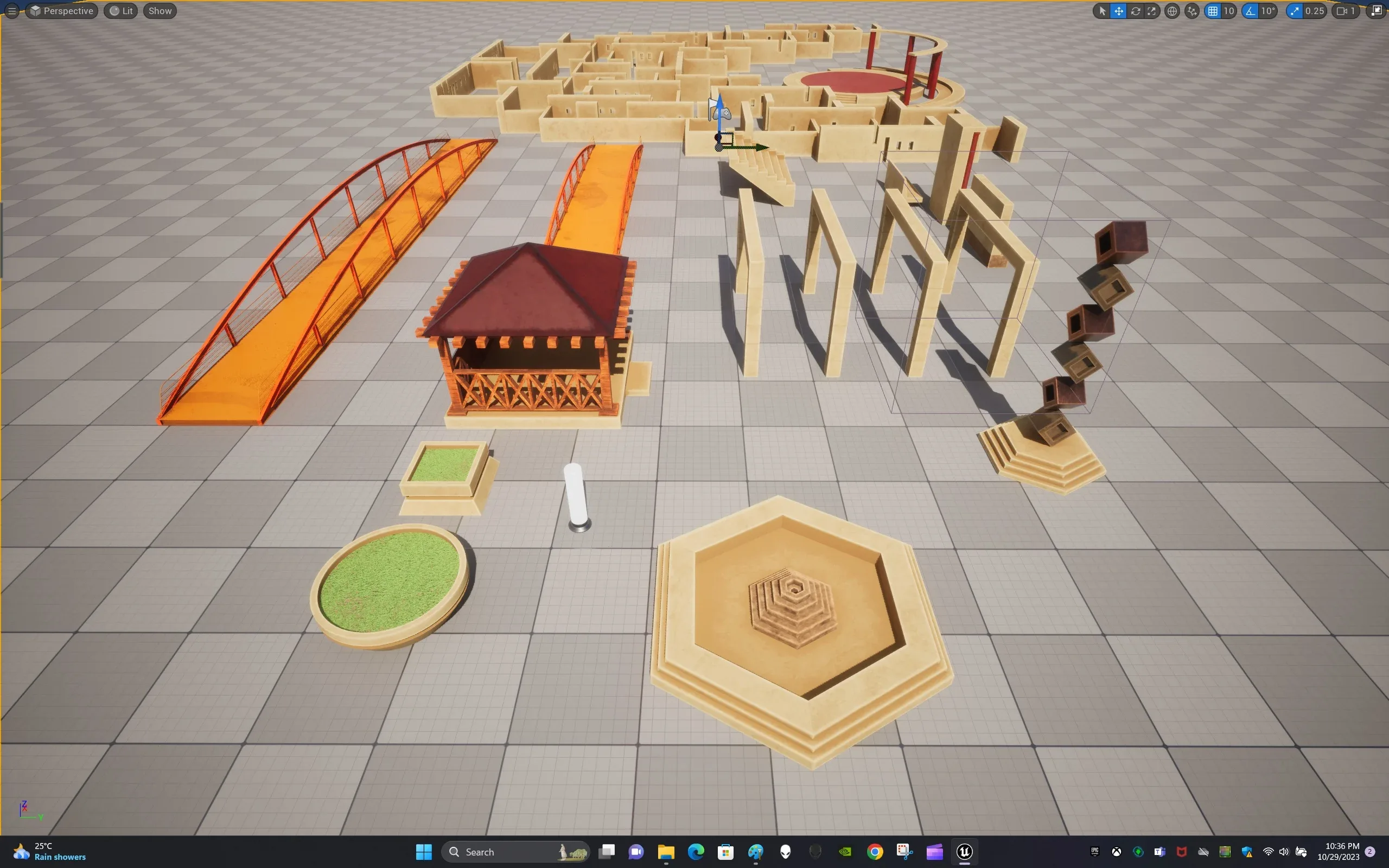This screenshot has height=868, width=1389.
Task: Open the grid snap size 10 dropdown
Action: 1229,11
